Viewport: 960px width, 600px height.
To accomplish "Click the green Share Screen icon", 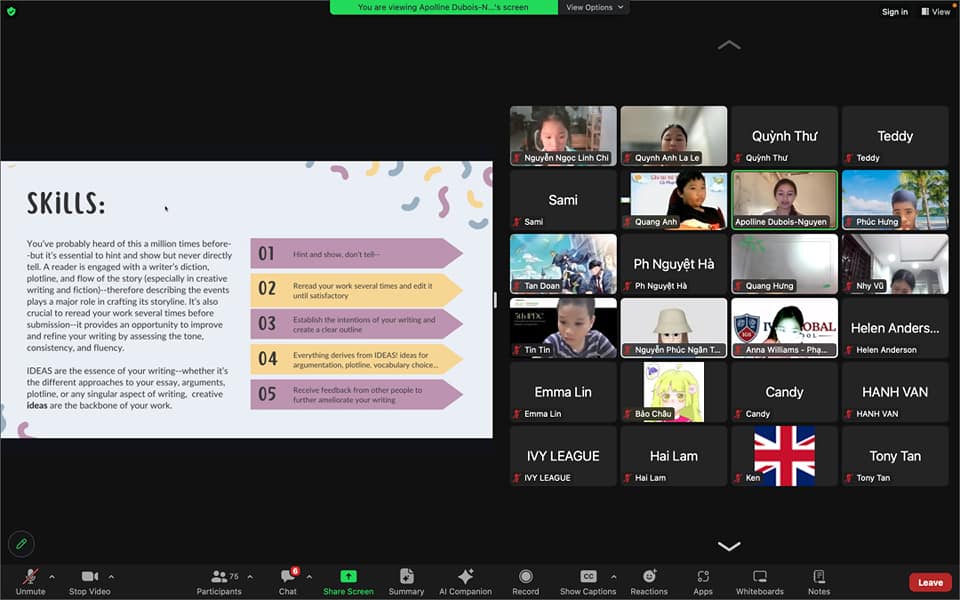I will 348,576.
